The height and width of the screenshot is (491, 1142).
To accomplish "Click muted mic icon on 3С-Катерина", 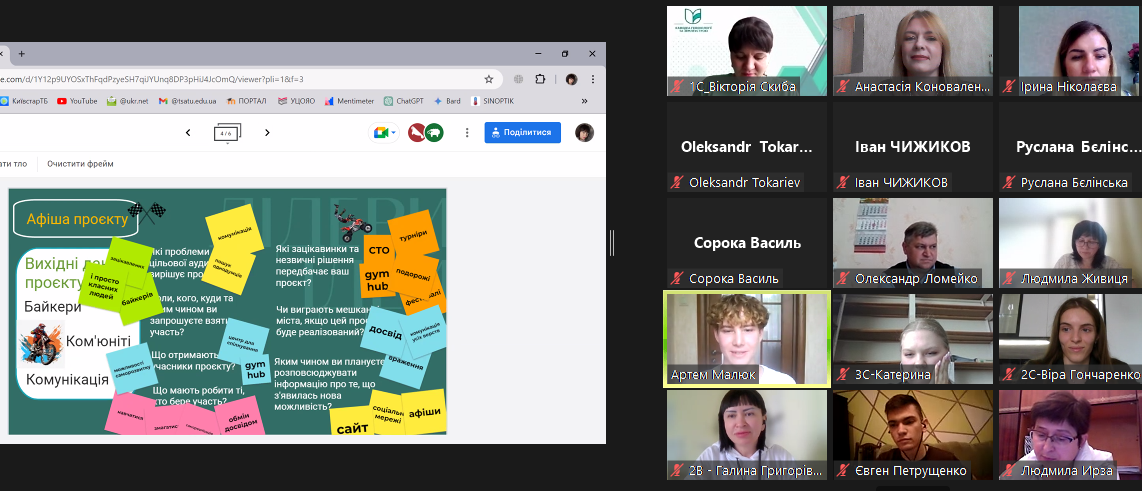I will click(843, 374).
